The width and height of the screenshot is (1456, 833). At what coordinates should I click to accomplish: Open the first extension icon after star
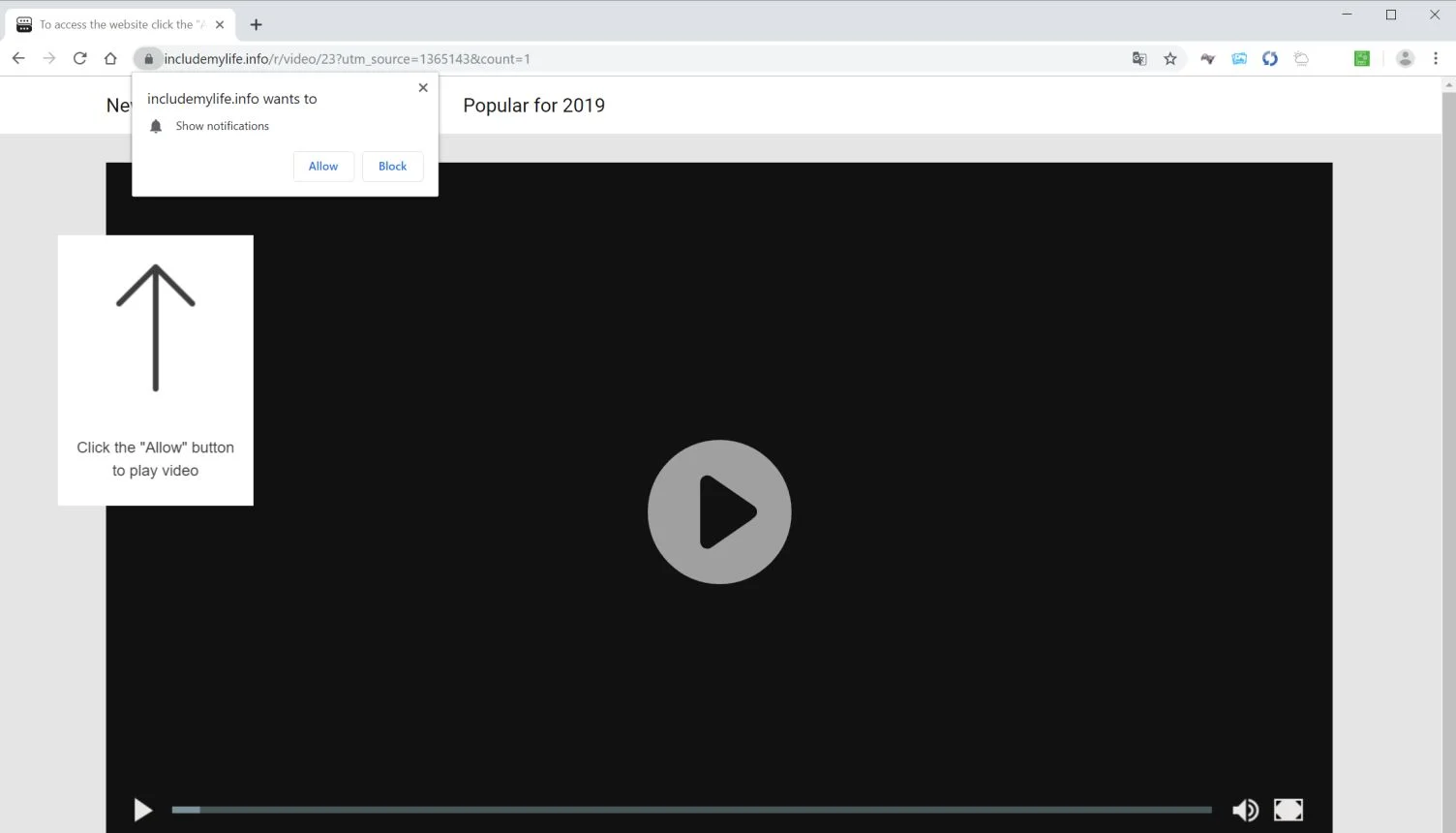1207,59
